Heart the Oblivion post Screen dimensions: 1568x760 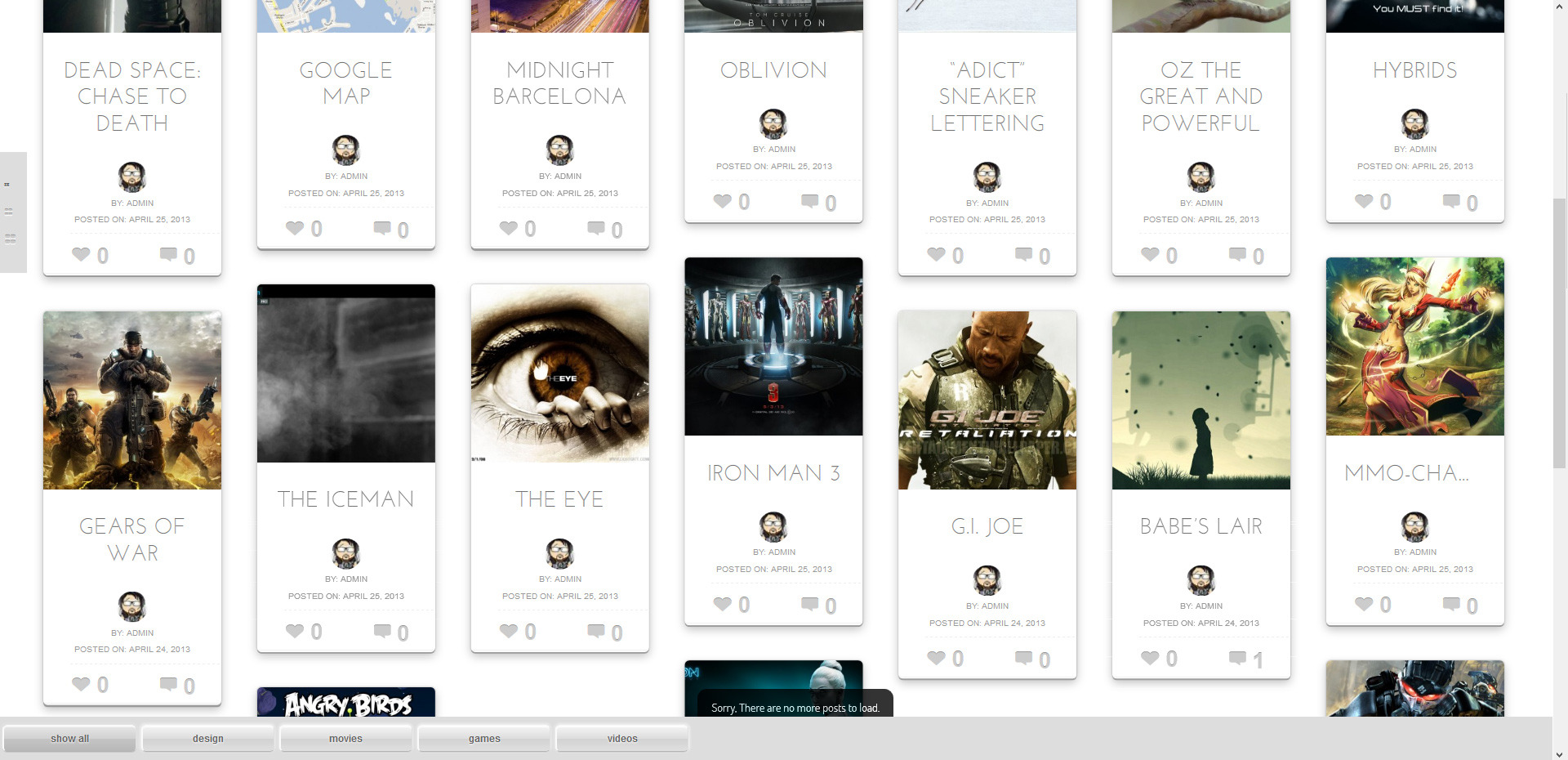(x=723, y=201)
